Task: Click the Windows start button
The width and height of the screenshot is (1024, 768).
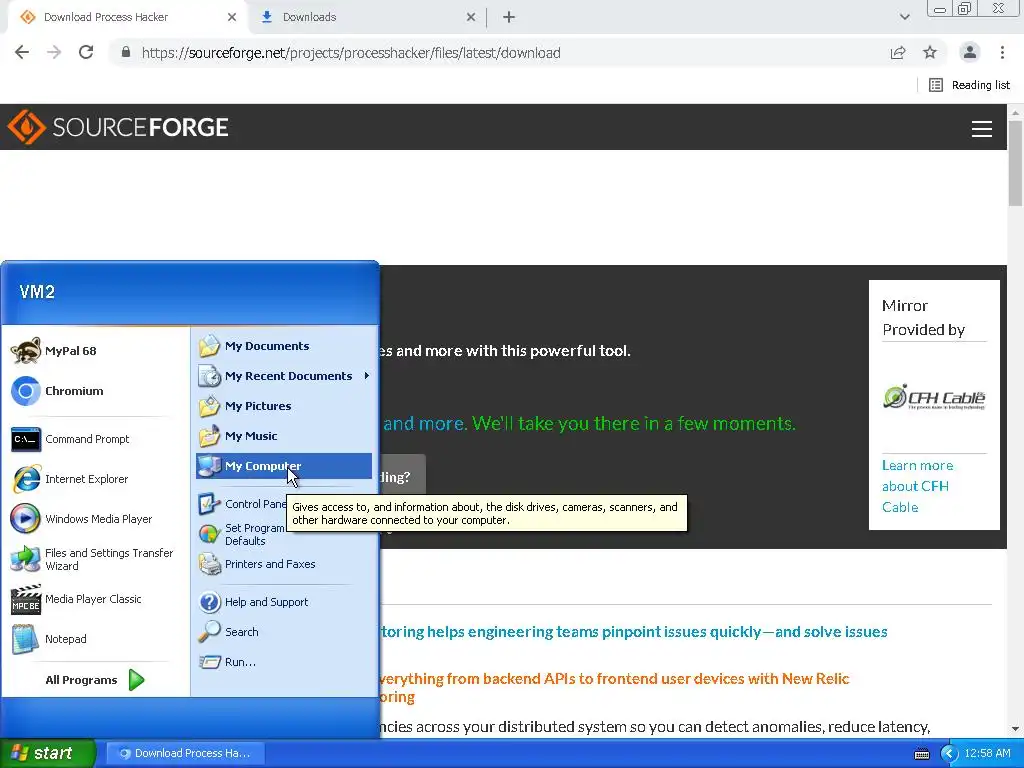Action: (x=47, y=753)
